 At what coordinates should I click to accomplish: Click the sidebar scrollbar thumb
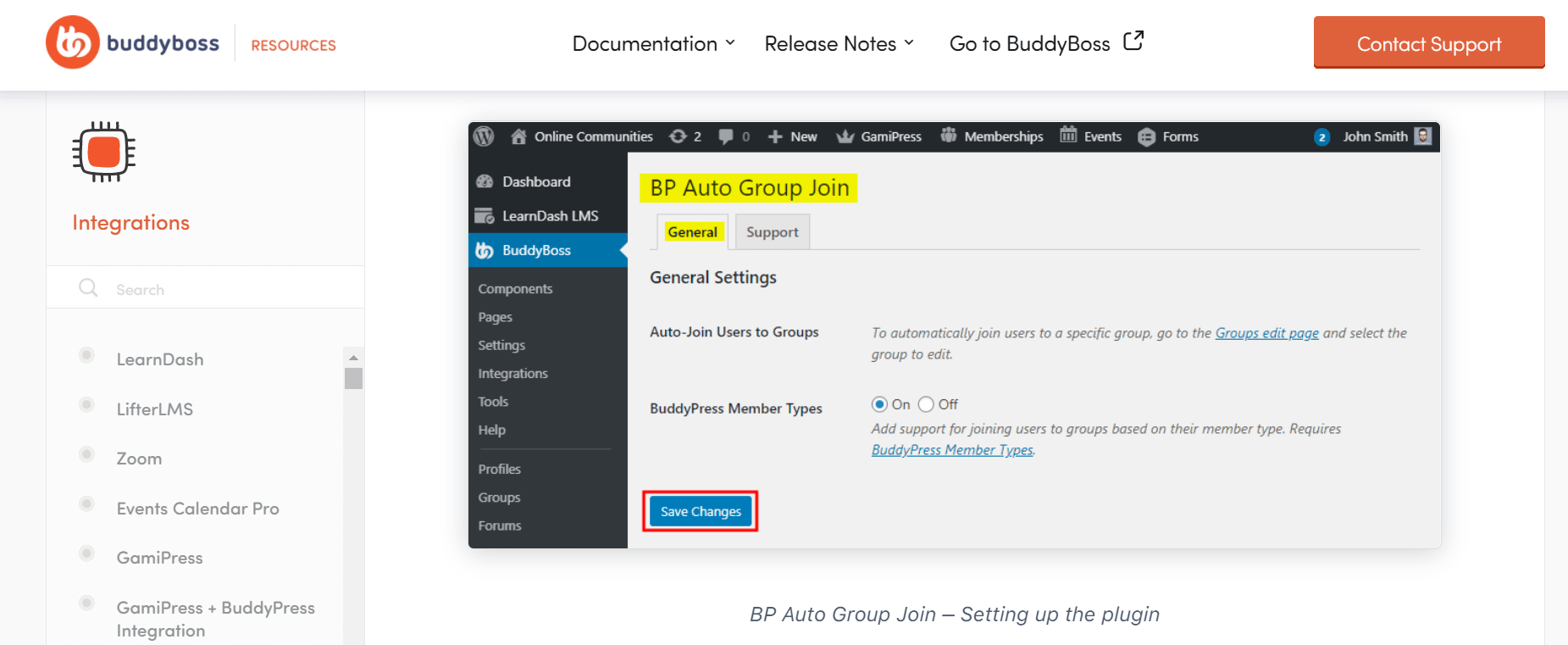coord(353,378)
